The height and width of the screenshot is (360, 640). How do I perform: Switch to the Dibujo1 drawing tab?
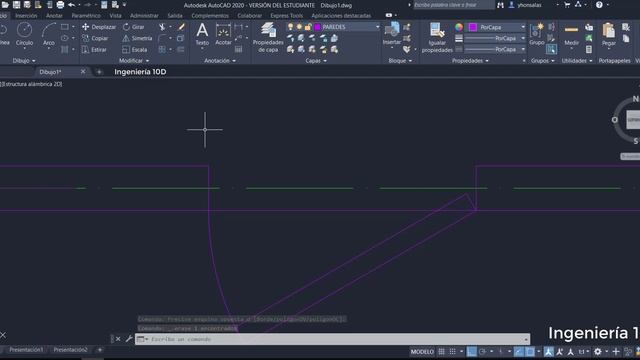tap(50, 72)
